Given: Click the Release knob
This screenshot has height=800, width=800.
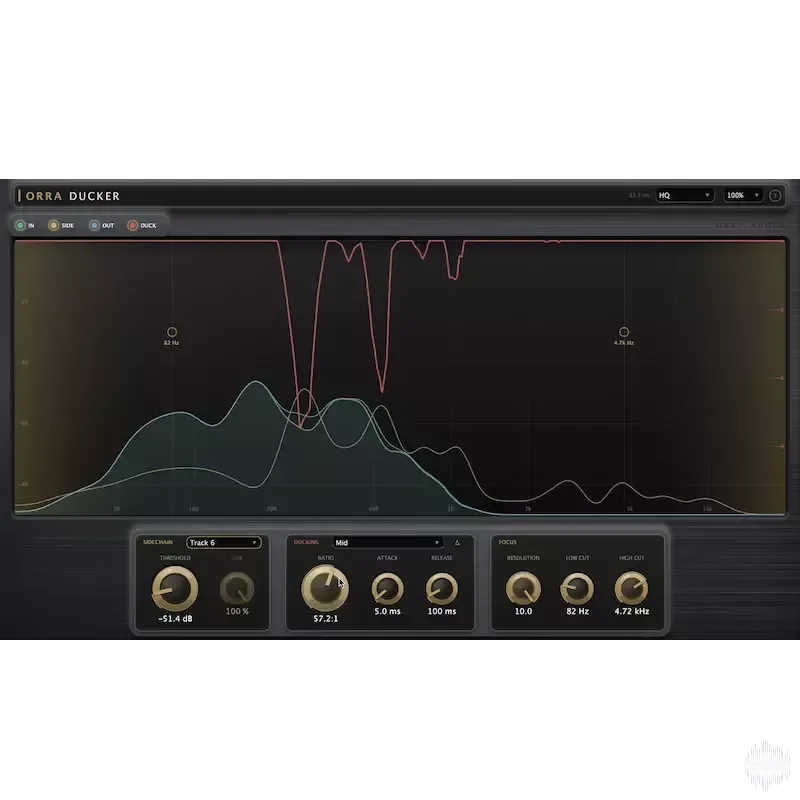Looking at the screenshot, I should (442, 588).
